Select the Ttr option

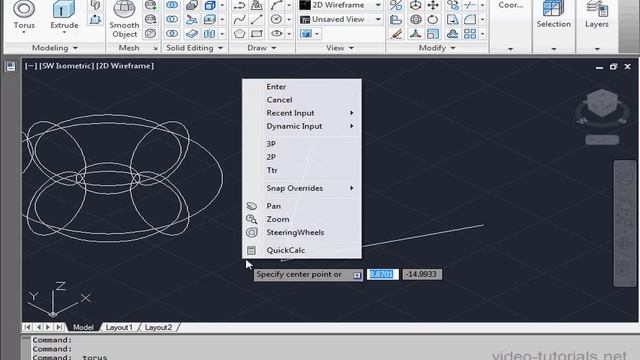click(302, 170)
